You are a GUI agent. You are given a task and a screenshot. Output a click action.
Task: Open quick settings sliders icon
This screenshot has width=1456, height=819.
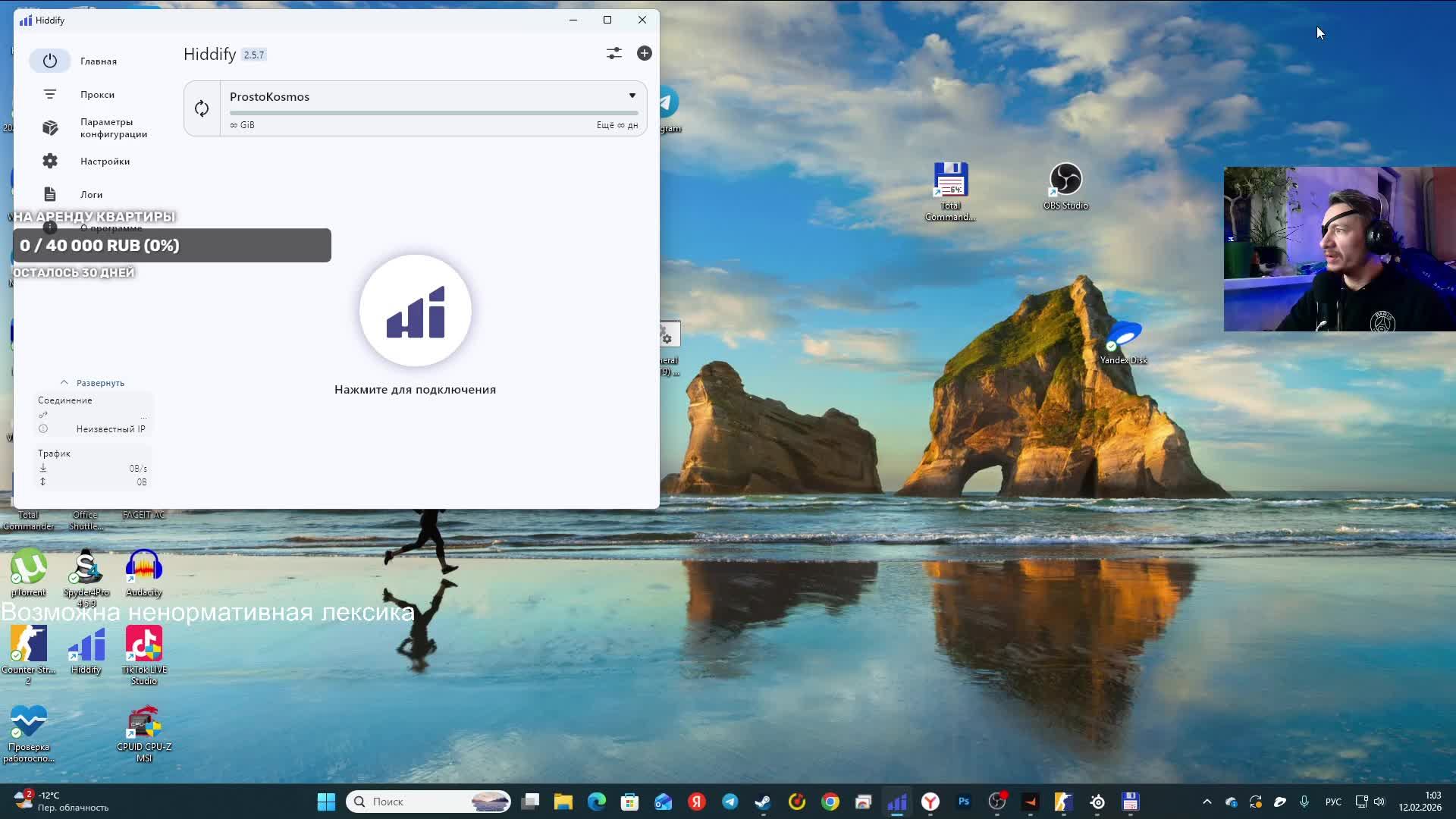click(613, 53)
